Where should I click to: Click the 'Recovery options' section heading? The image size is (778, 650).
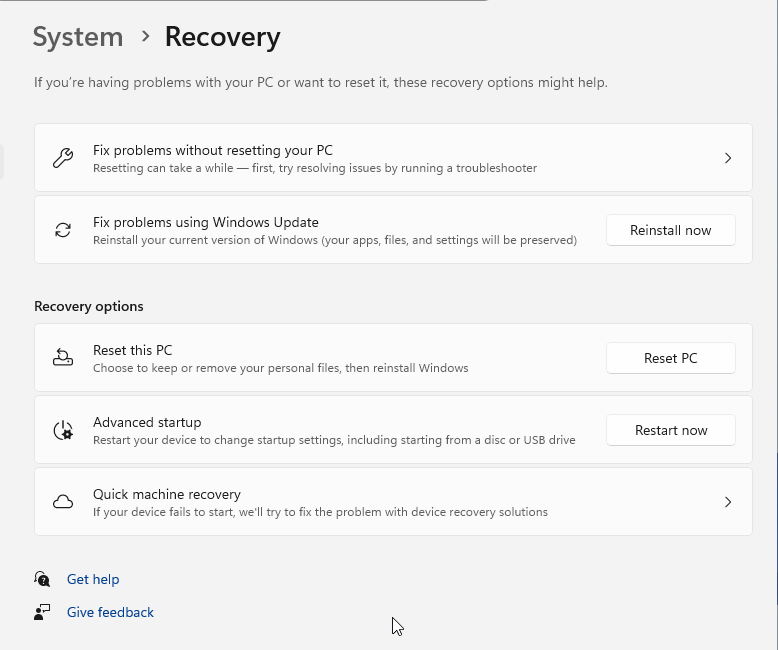coord(89,306)
